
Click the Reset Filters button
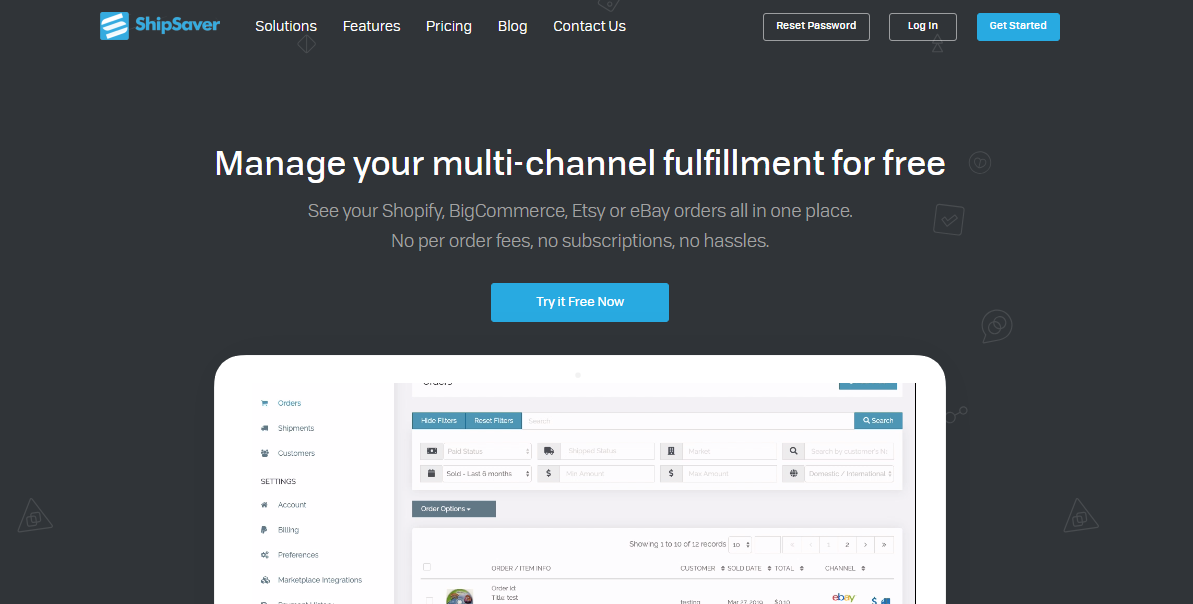point(494,421)
